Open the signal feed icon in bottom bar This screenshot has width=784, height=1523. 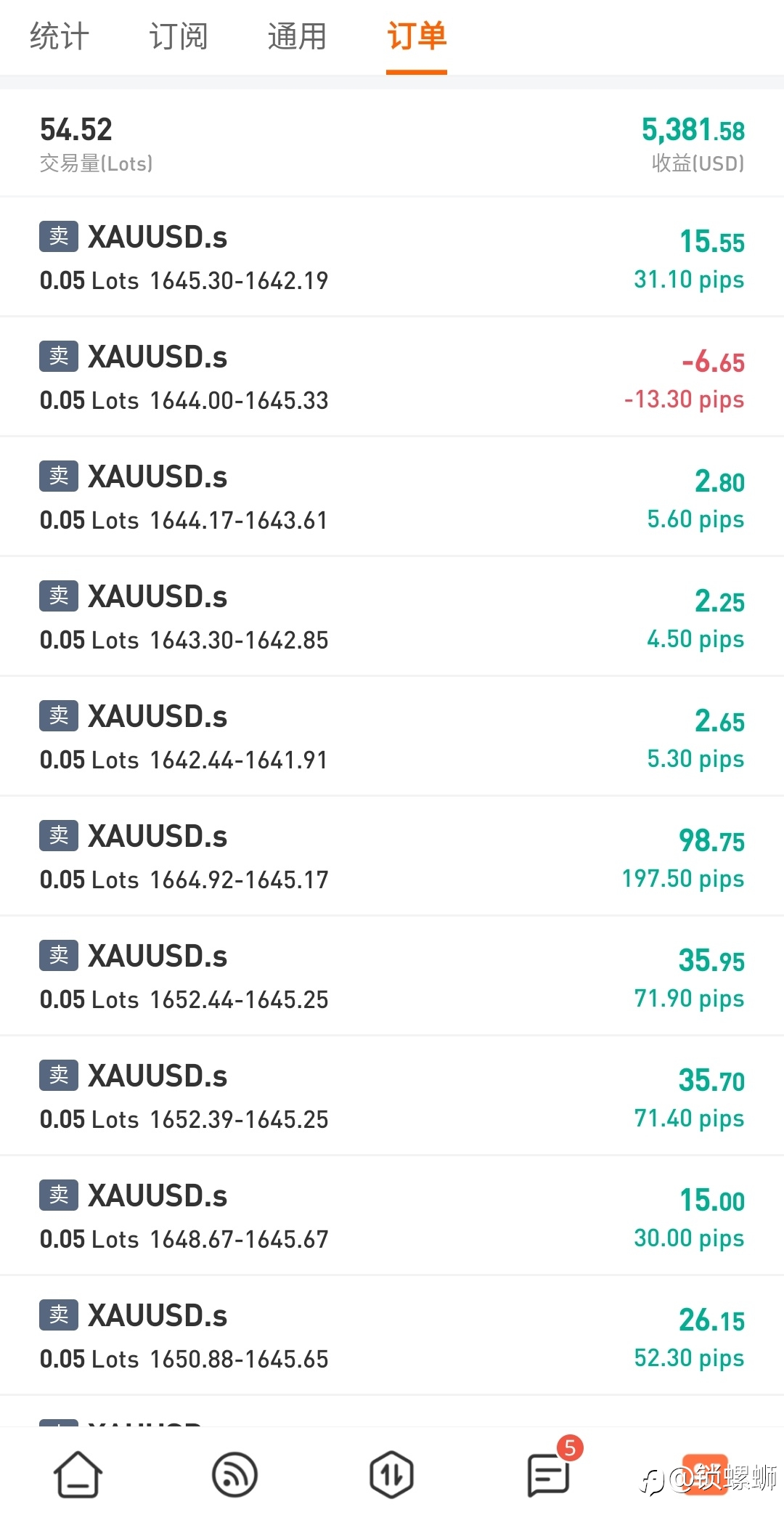(234, 1474)
